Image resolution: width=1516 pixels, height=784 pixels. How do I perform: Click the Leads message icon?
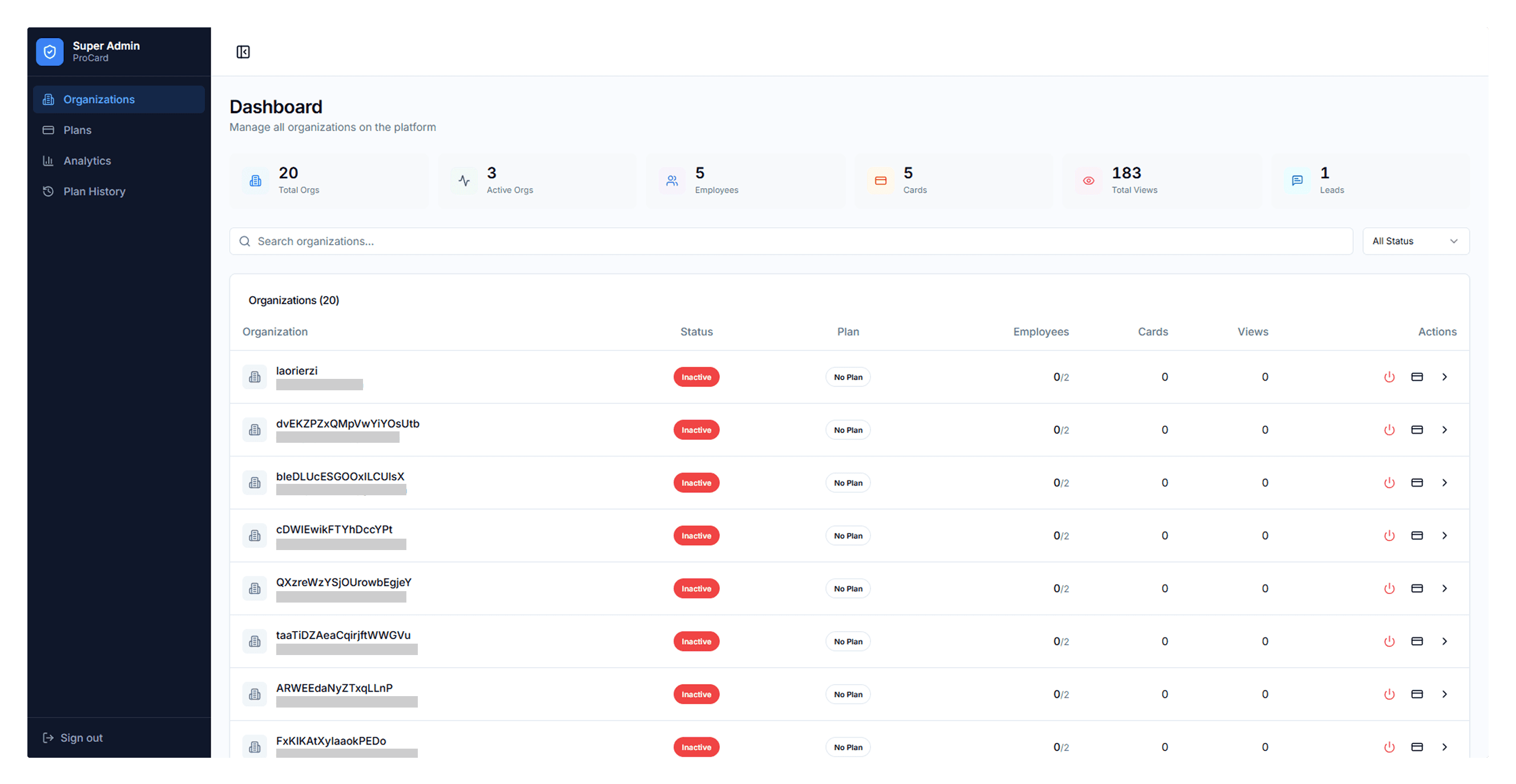click(1297, 180)
